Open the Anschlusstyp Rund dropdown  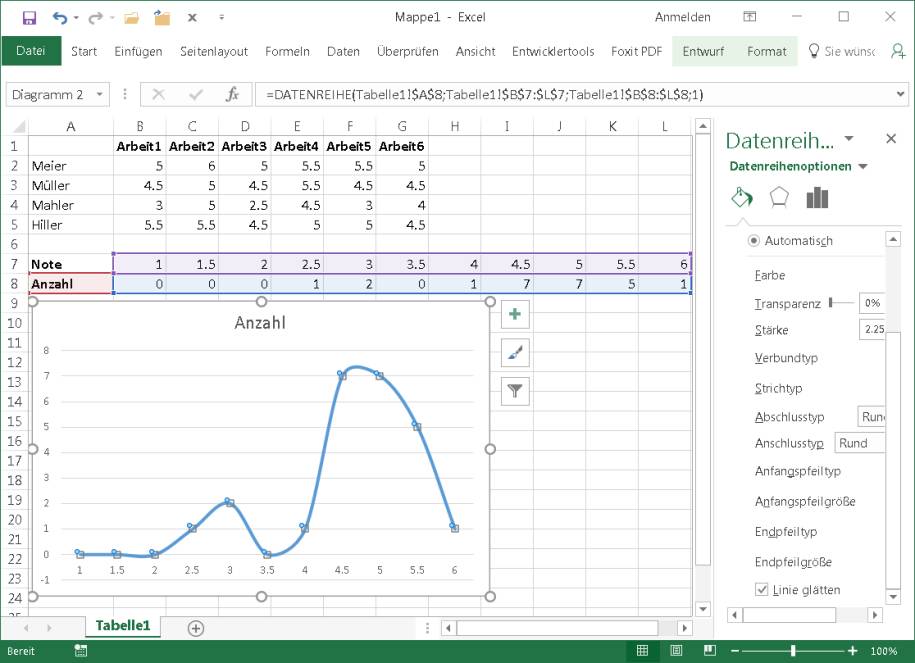860,443
